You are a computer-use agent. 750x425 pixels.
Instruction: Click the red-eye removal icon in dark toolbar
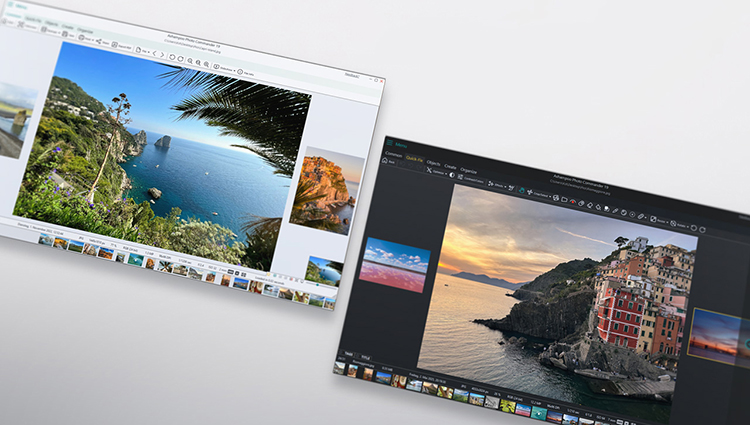click(573, 199)
